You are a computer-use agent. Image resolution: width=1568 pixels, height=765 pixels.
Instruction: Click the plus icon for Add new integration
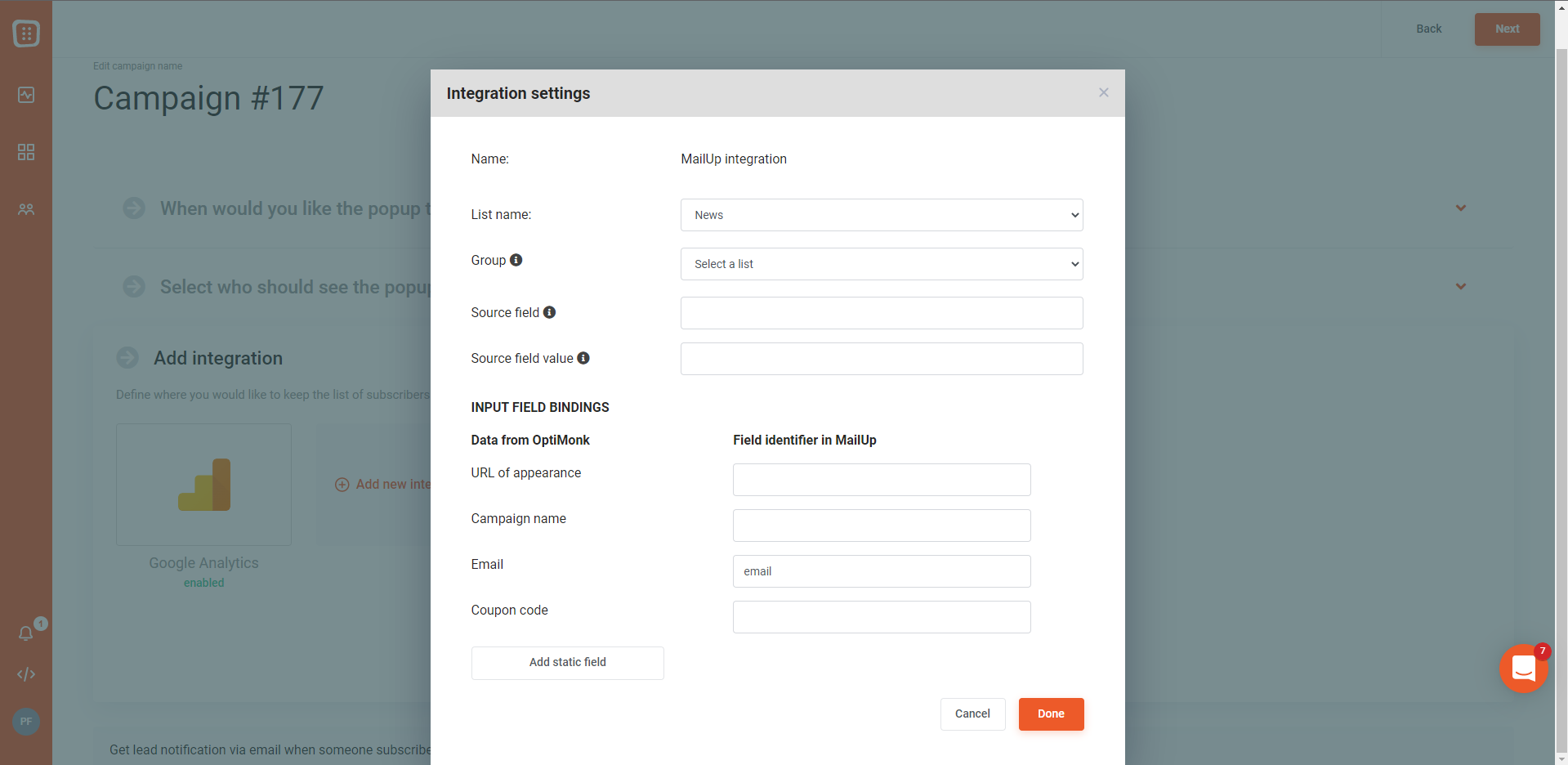tap(342, 485)
